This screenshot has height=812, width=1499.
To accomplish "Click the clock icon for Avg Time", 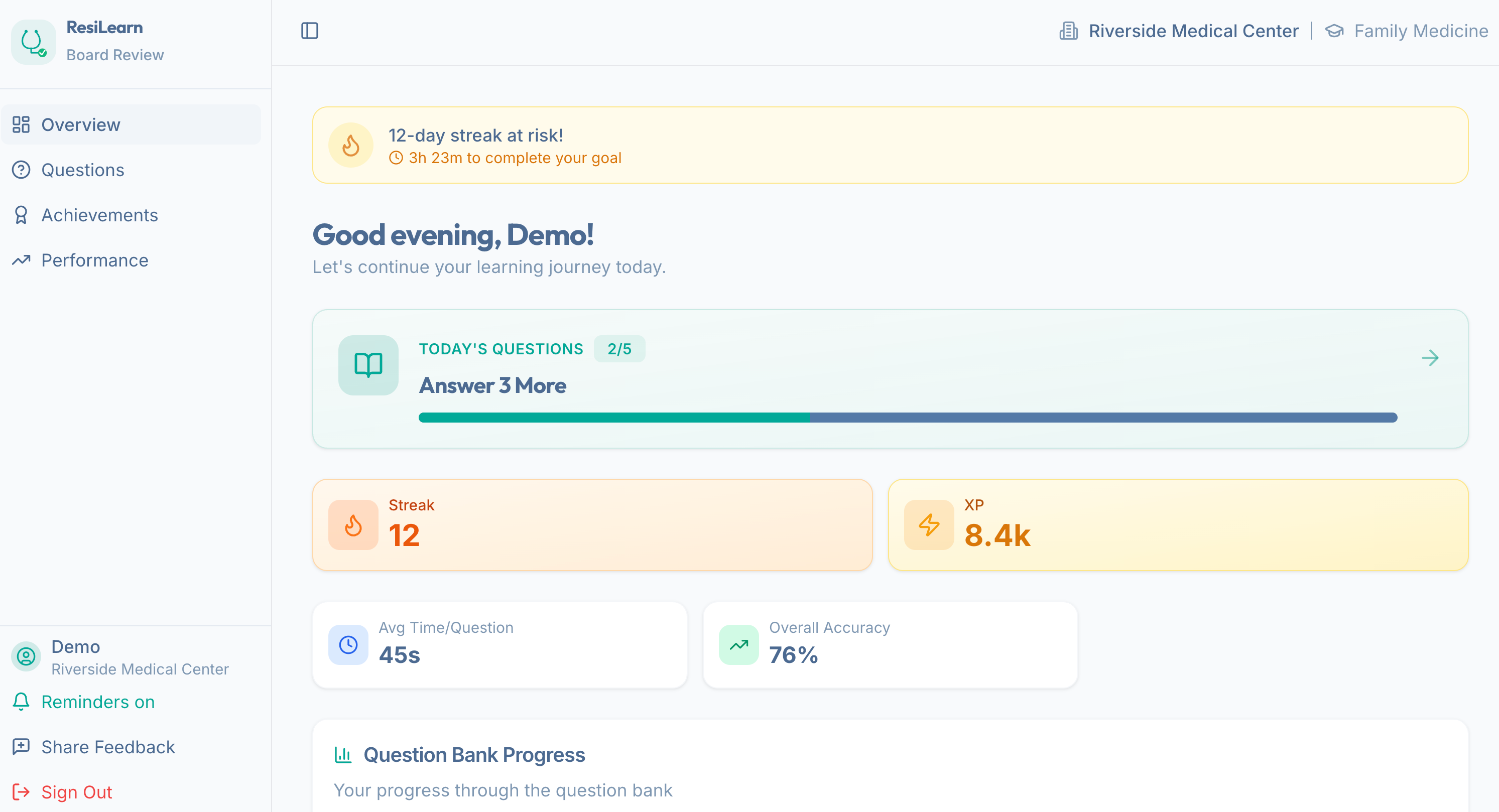I will [x=348, y=645].
